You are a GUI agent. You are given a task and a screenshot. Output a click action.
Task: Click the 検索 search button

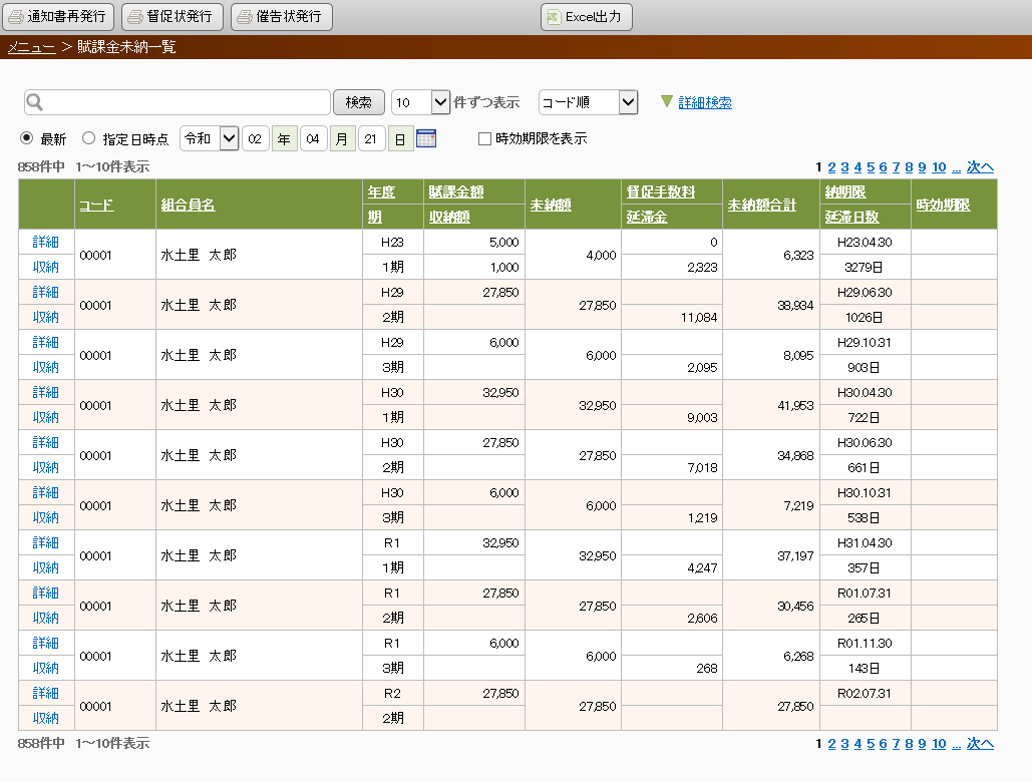359,102
